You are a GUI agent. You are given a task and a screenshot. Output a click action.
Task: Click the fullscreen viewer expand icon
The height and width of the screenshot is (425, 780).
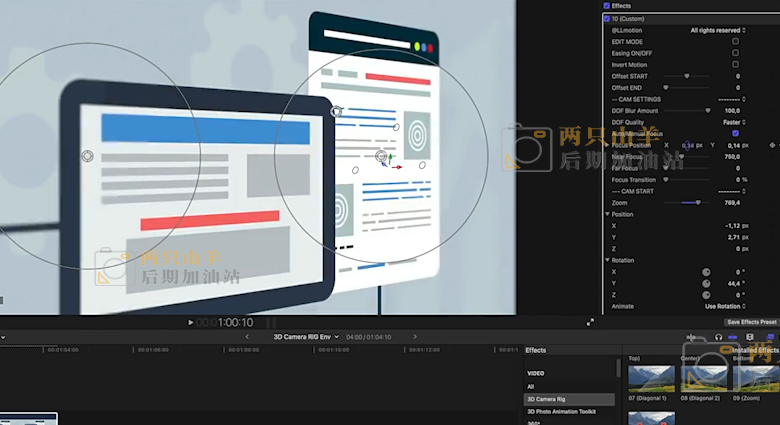coord(590,322)
